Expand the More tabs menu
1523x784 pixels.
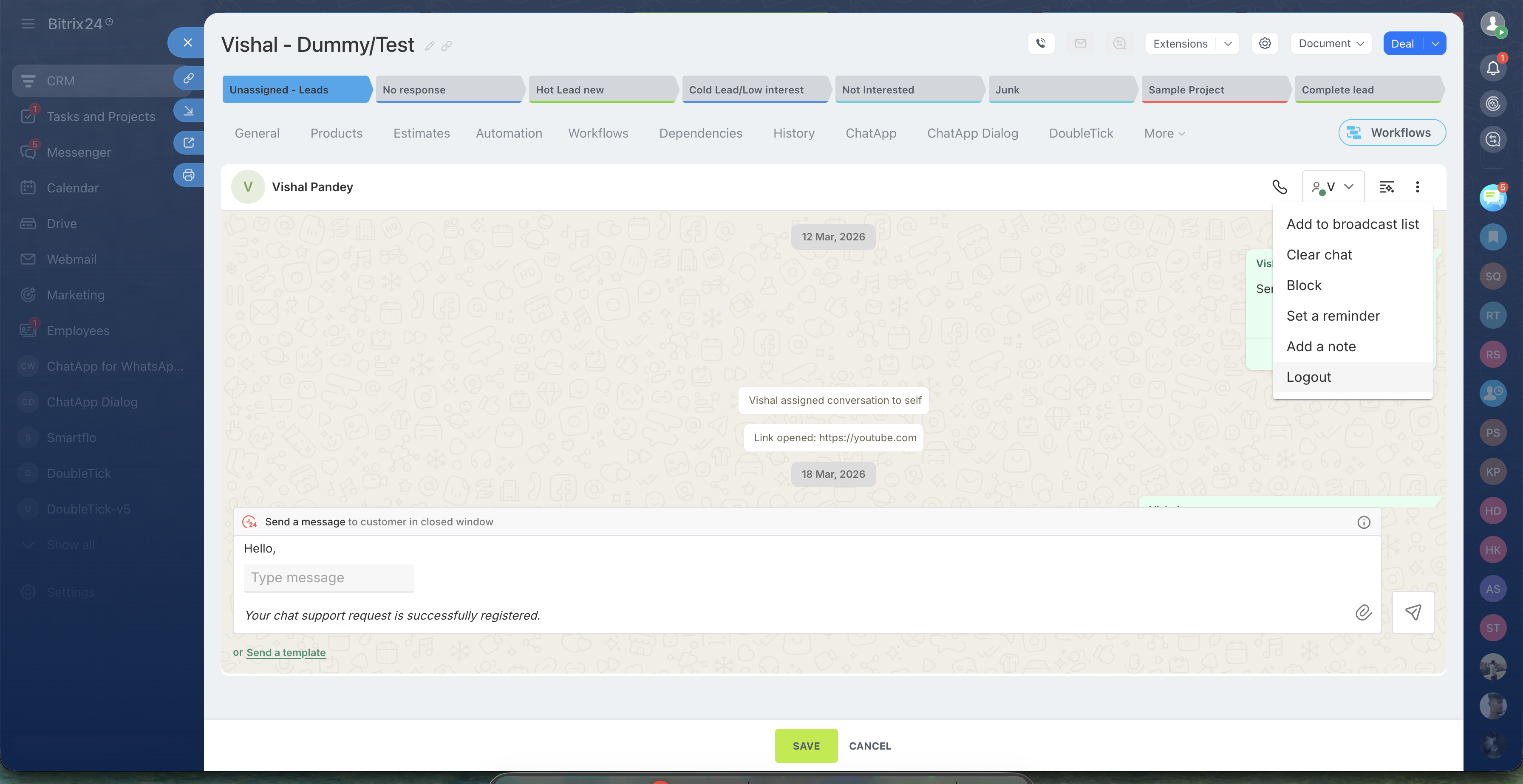pos(1164,133)
